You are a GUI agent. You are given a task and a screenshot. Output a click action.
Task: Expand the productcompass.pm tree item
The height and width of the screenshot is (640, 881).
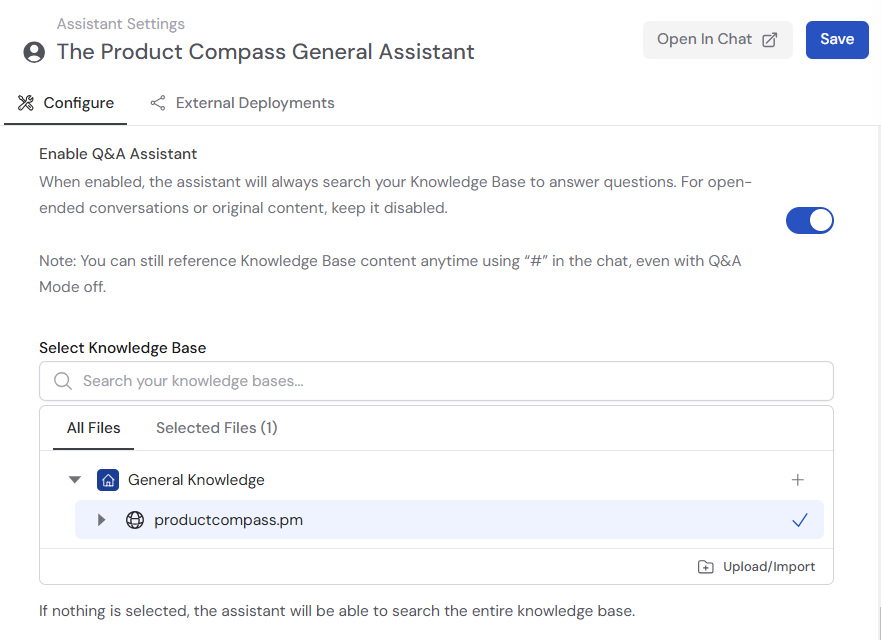(101, 520)
